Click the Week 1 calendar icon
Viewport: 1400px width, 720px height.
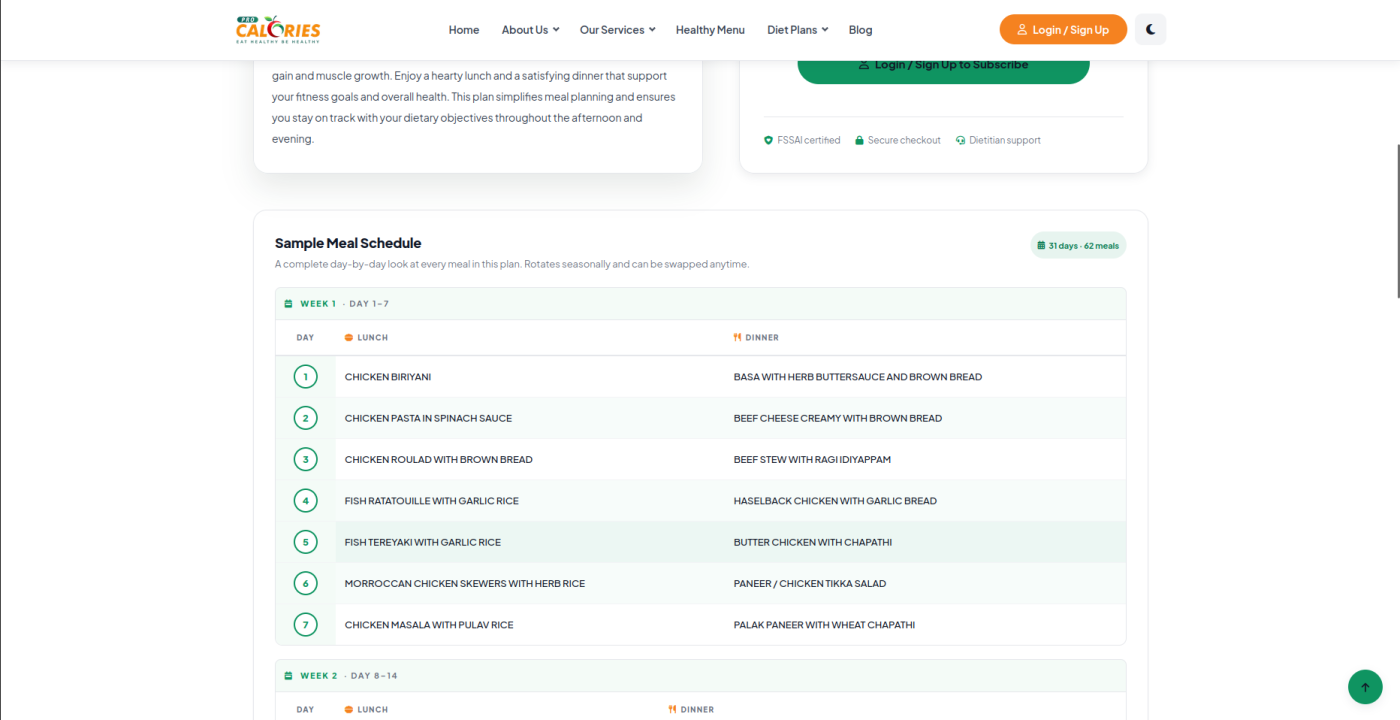tap(289, 304)
